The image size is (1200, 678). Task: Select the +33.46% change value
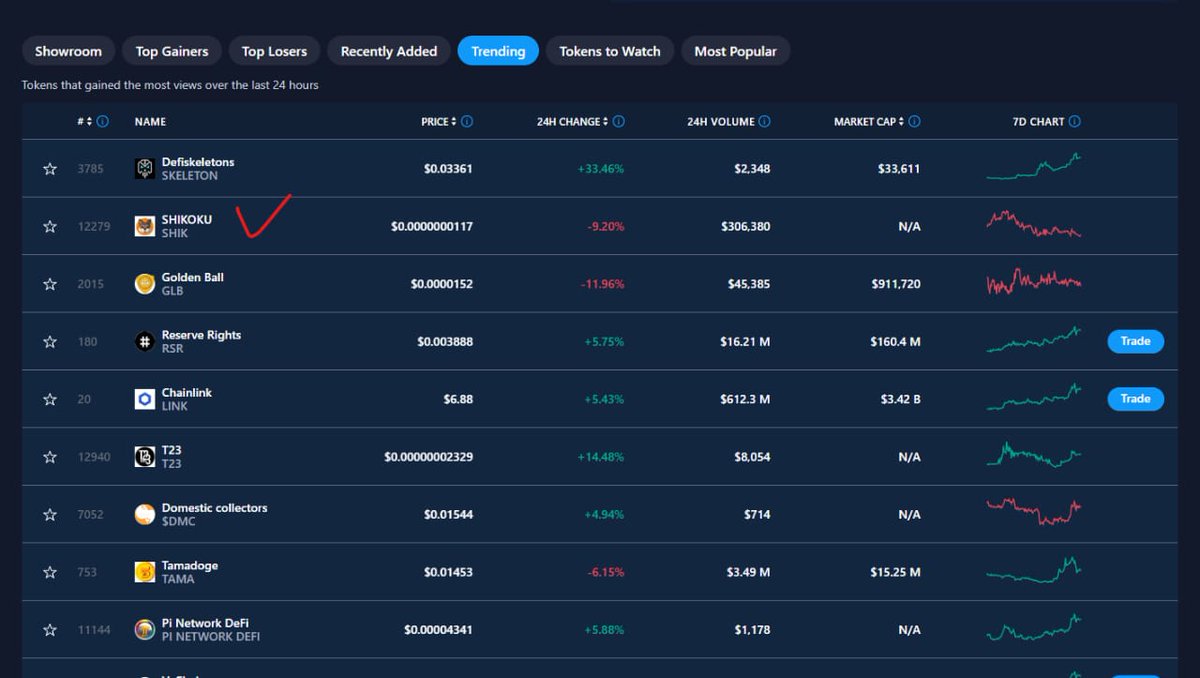600,169
